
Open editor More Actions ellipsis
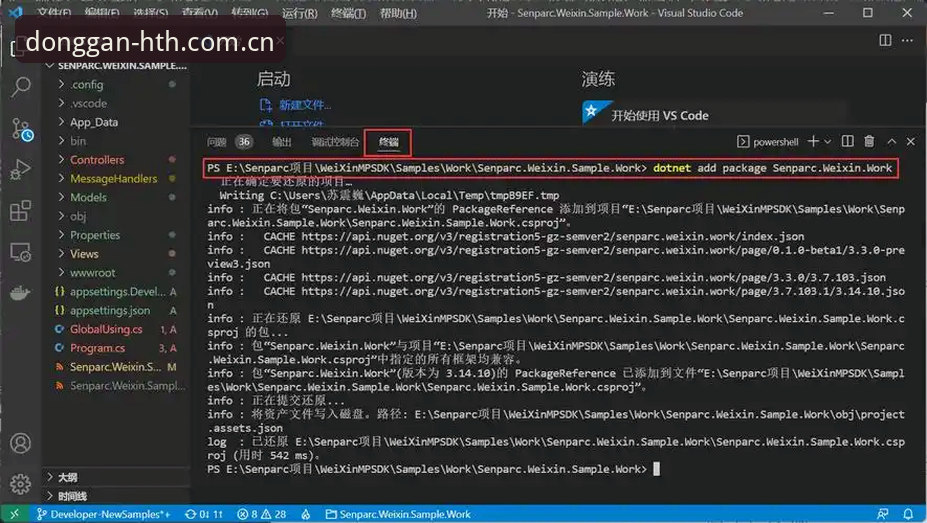tap(907, 40)
